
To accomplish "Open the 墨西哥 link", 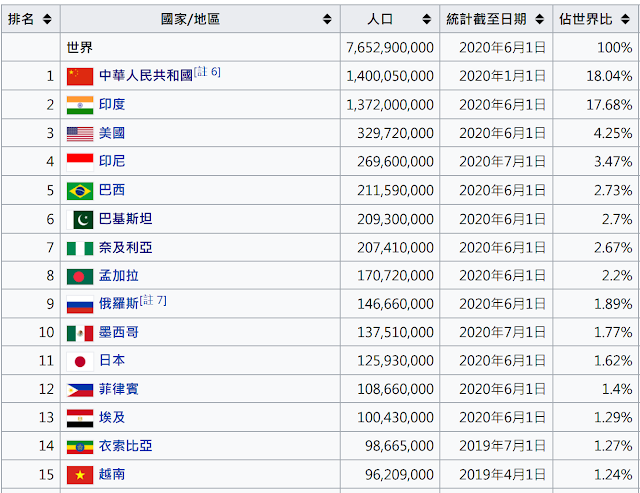I will click(119, 332).
